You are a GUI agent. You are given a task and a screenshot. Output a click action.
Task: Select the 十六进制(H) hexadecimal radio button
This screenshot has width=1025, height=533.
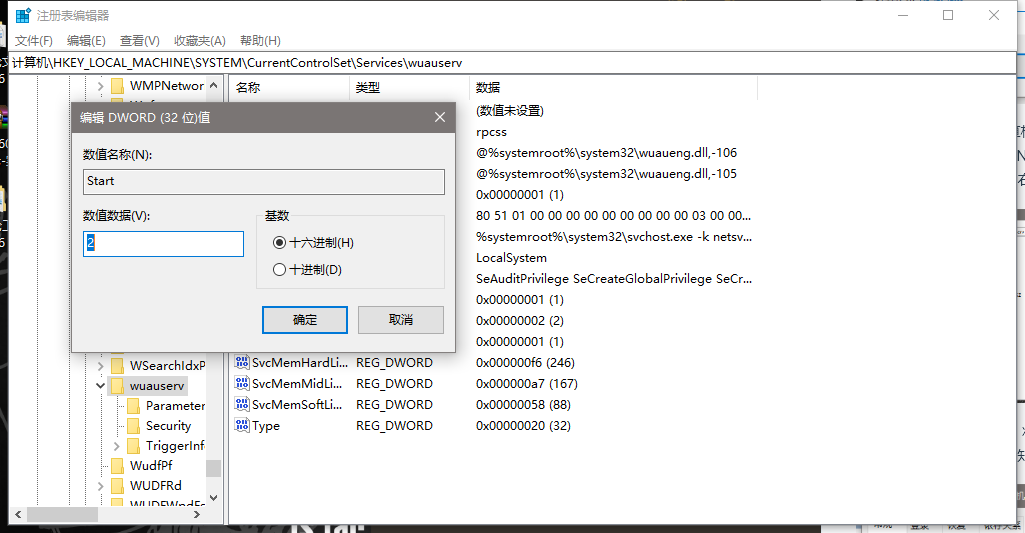[x=279, y=242]
